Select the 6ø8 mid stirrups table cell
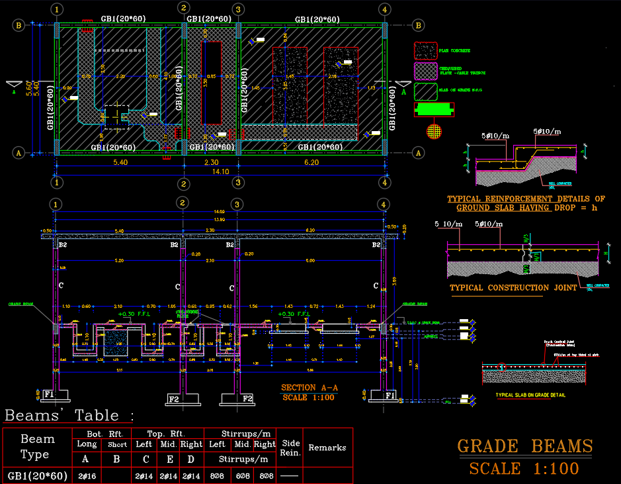The width and height of the screenshot is (621, 484). click(x=242, y=476)
